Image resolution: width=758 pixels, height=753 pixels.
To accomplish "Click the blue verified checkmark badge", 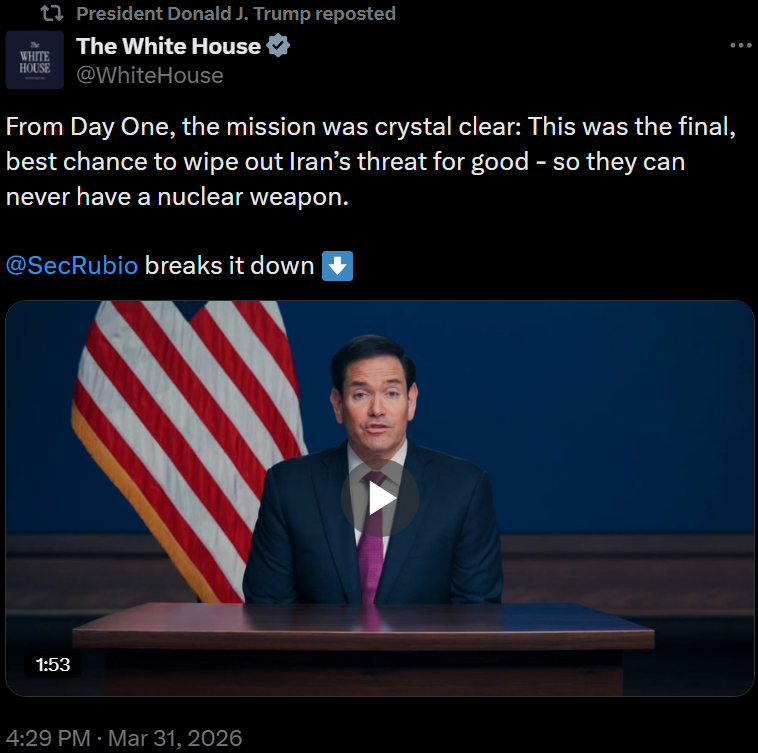I will point(281,46).
